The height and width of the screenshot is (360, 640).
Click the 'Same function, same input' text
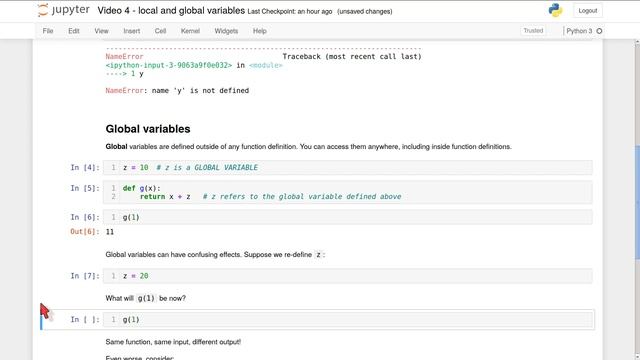173,342
